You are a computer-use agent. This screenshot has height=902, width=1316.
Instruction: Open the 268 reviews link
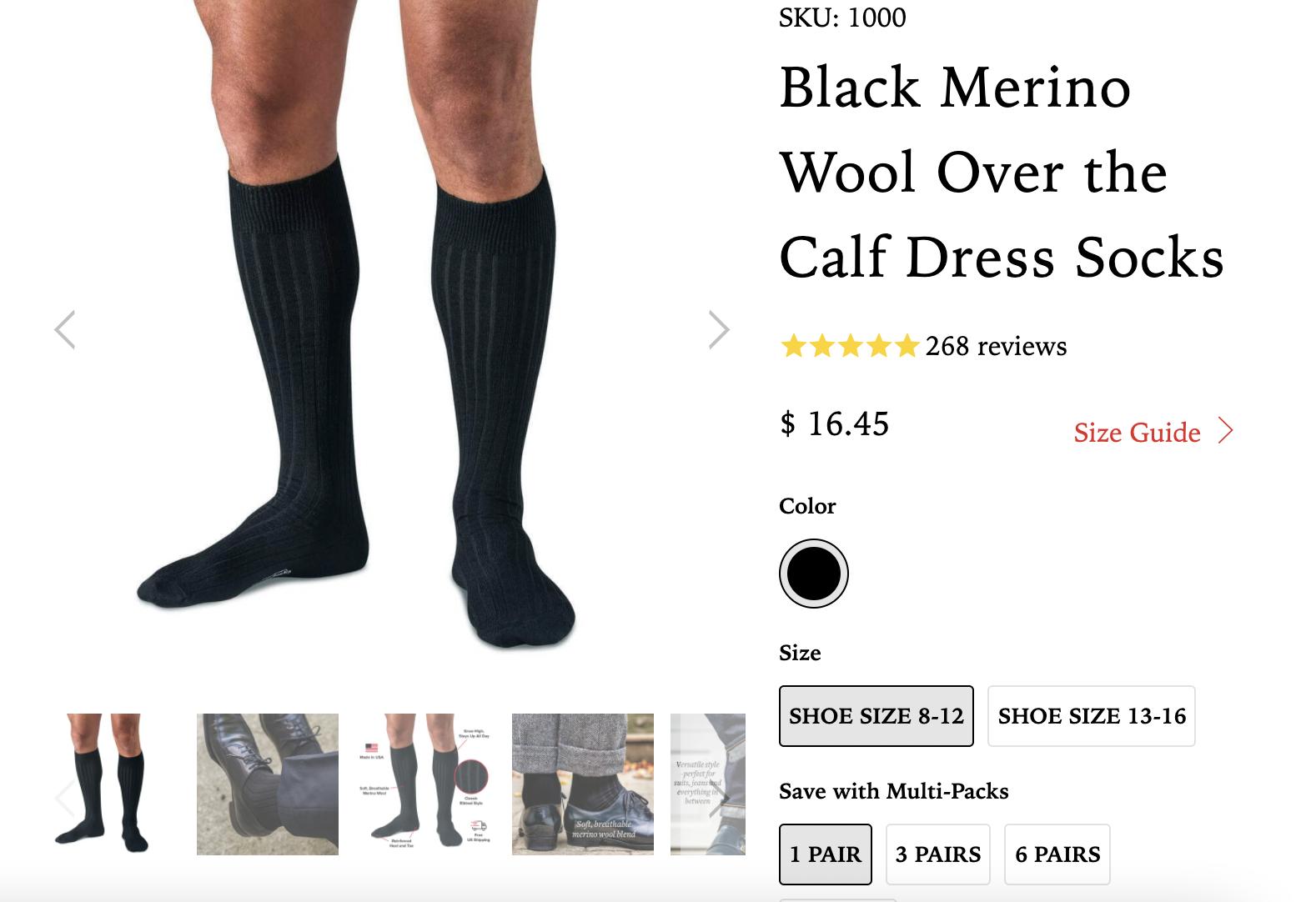(x=996, y=346)
